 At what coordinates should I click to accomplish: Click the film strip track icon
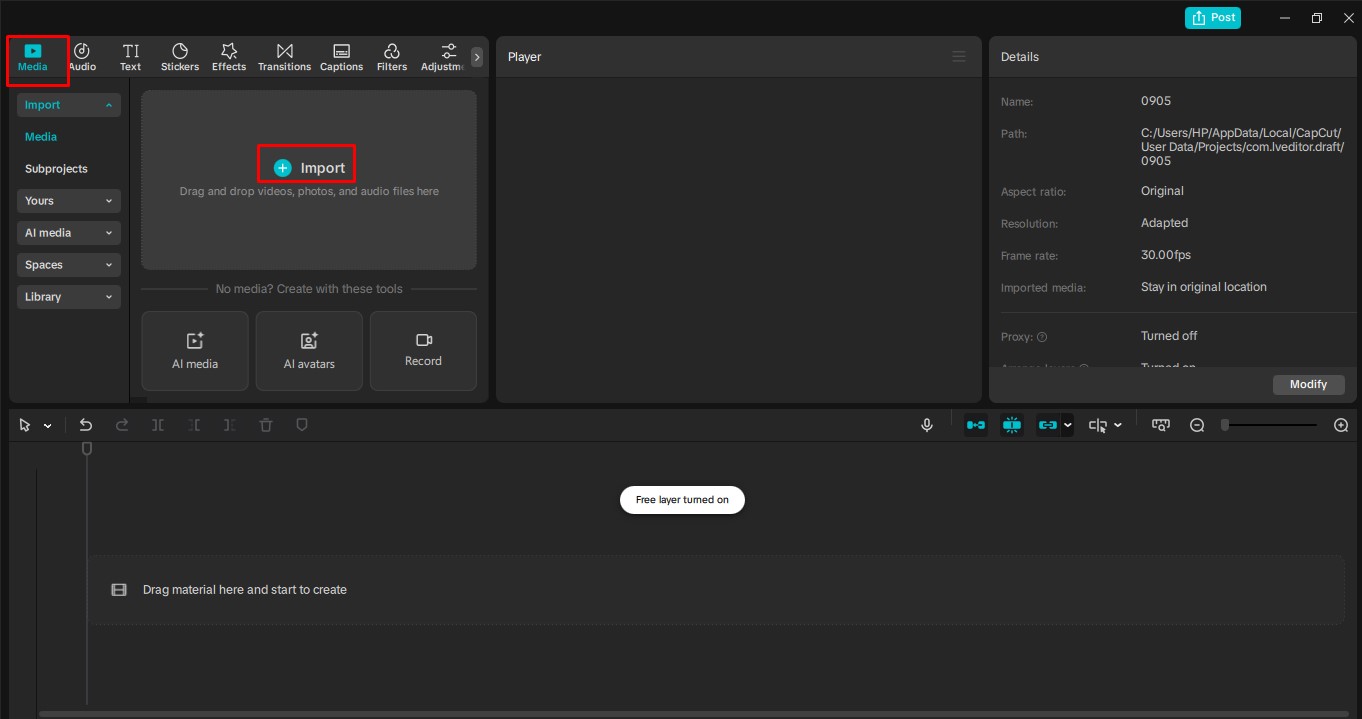pyautogui.click(x=119, y=590)
